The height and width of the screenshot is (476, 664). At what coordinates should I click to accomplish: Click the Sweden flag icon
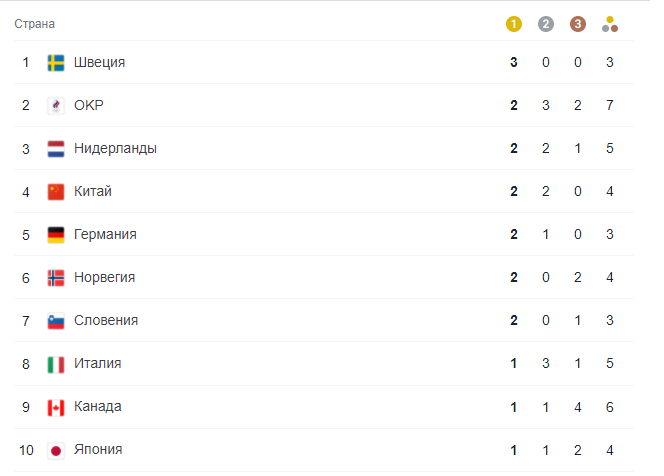pos(56,63)
